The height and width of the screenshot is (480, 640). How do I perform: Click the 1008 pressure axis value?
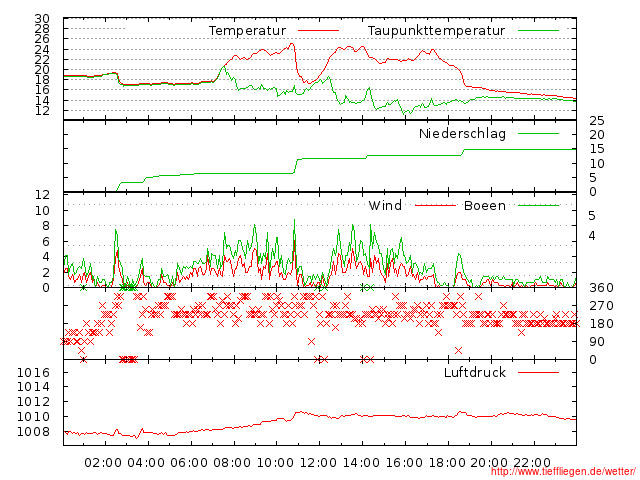33,431
